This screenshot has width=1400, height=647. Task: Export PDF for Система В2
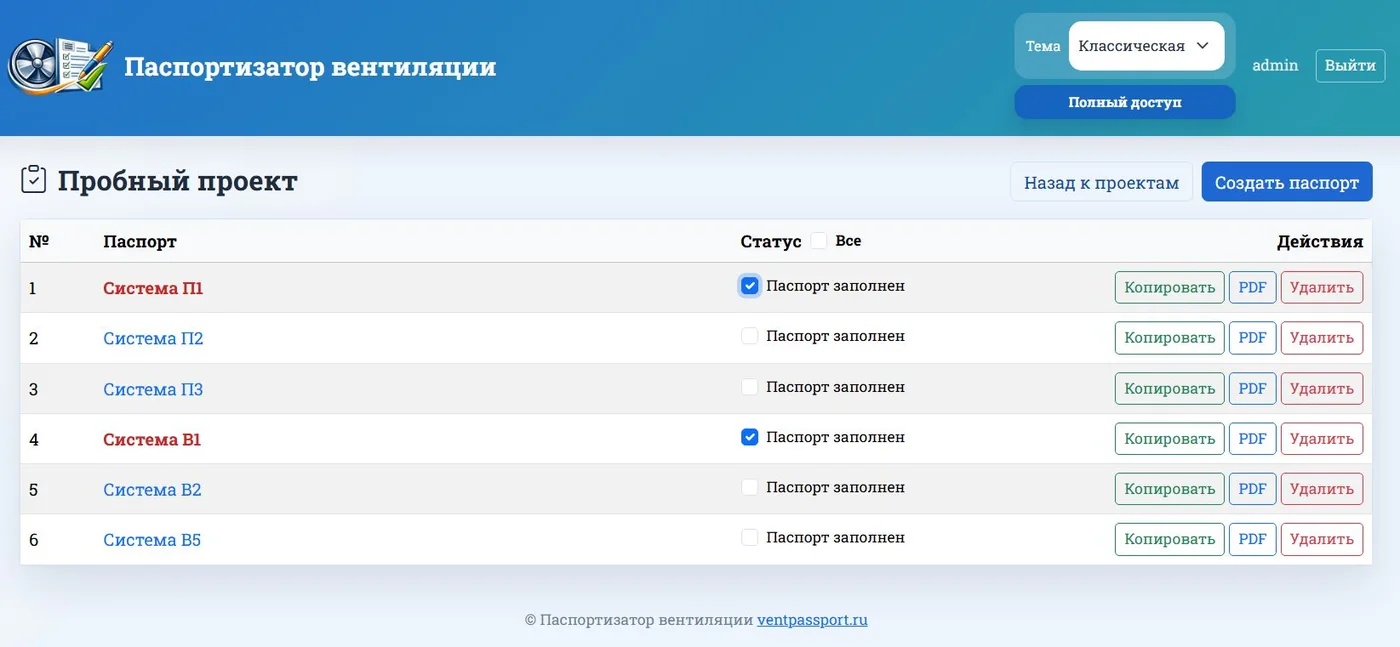(1252, 489)
